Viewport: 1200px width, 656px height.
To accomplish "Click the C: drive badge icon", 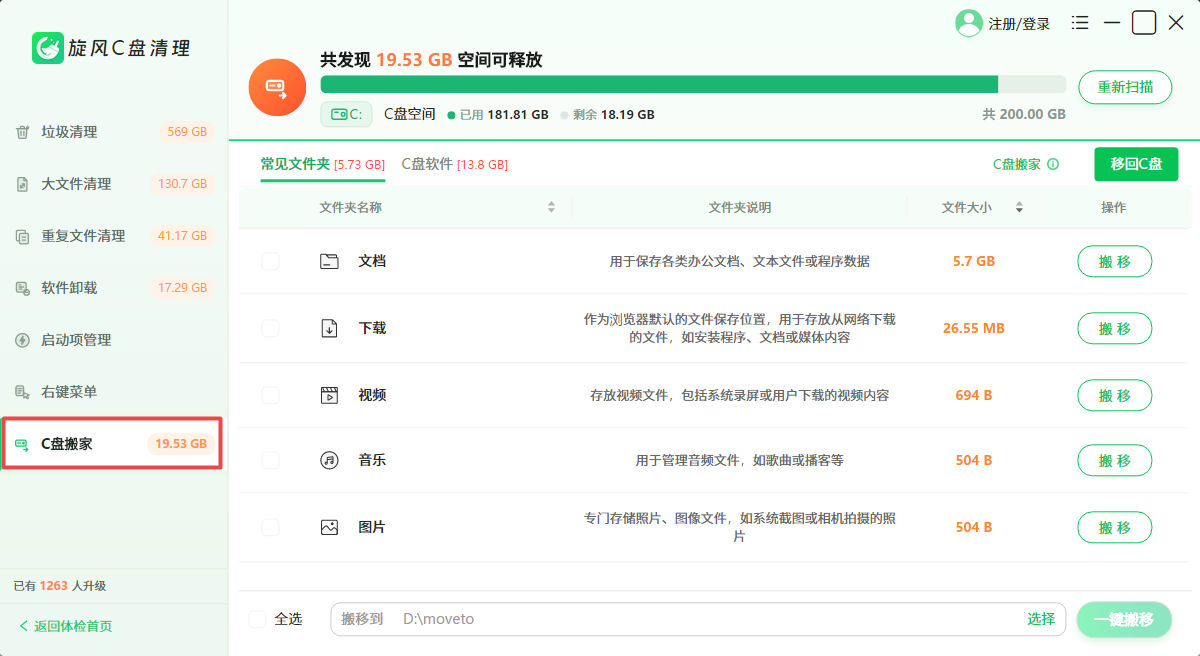I will pos(347,114).
